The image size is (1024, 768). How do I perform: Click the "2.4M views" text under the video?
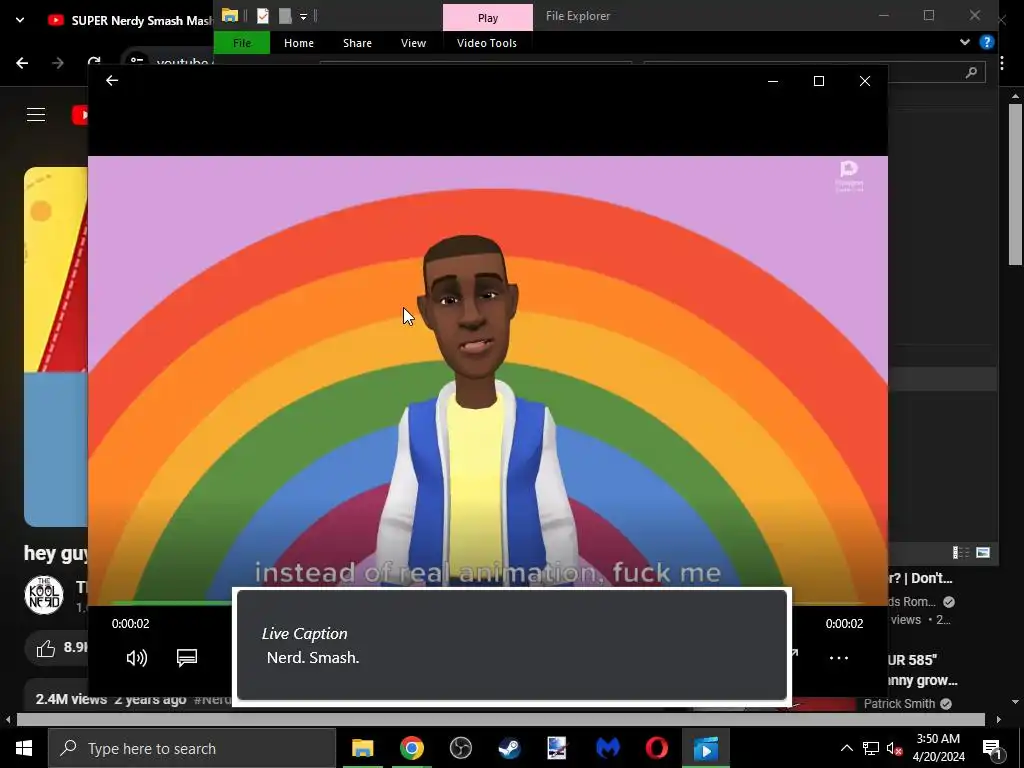[71, 699]
